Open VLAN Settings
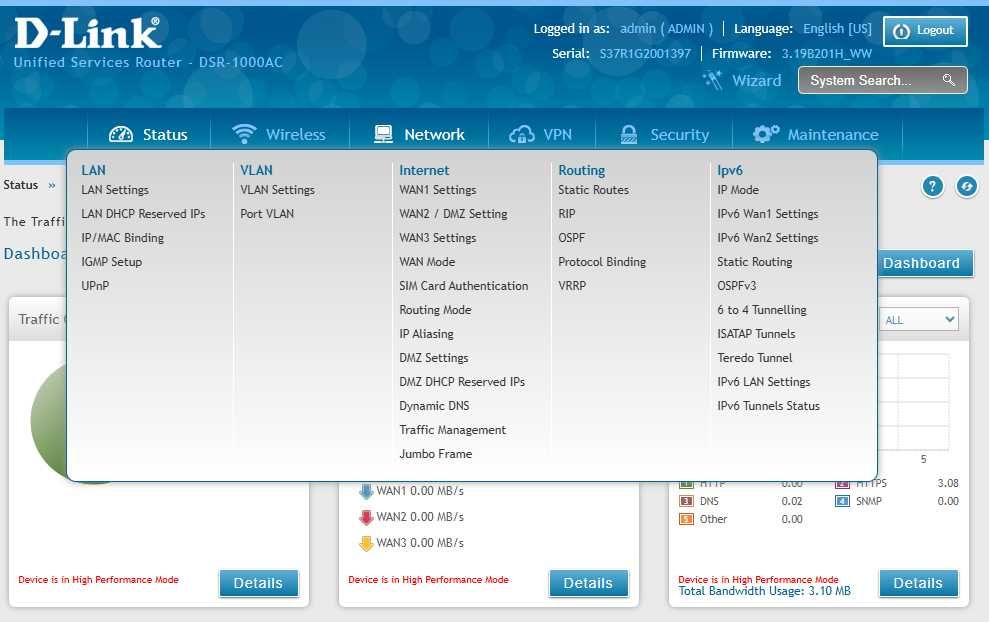The width and height of the screenshot is (989, 622). click(x=278, y=190)
